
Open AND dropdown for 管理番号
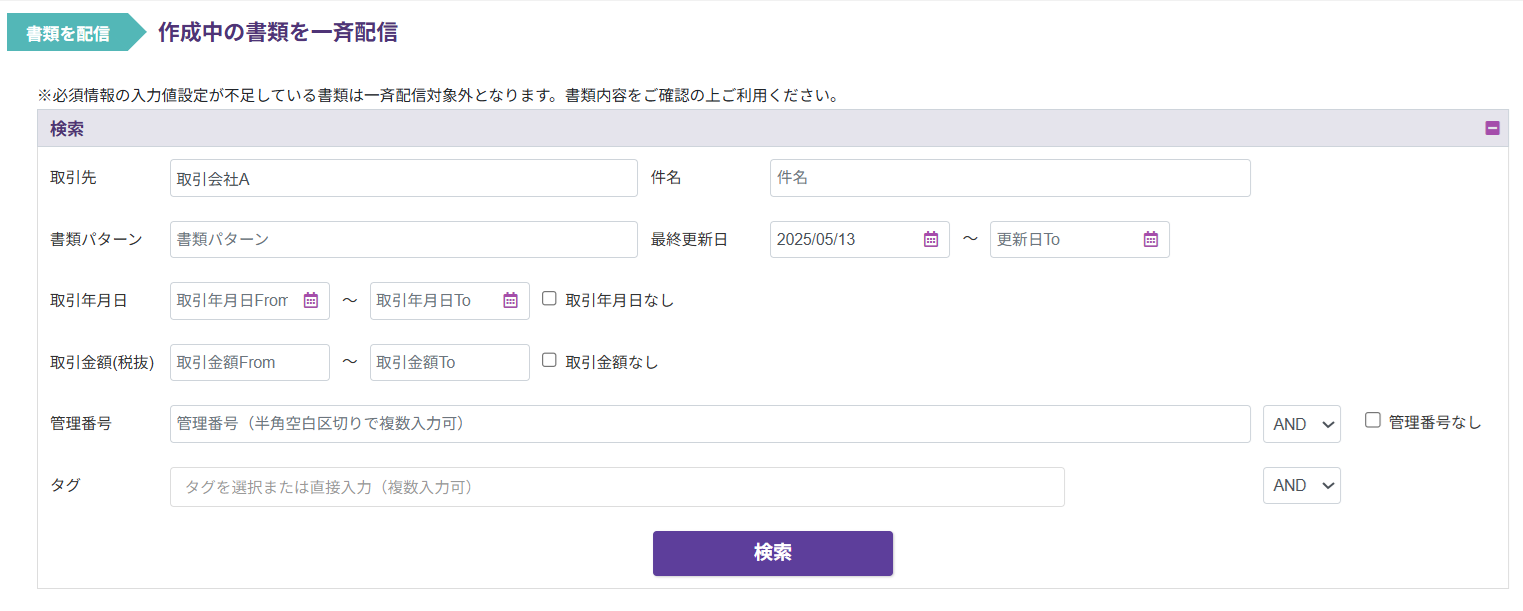point(1301,424)
